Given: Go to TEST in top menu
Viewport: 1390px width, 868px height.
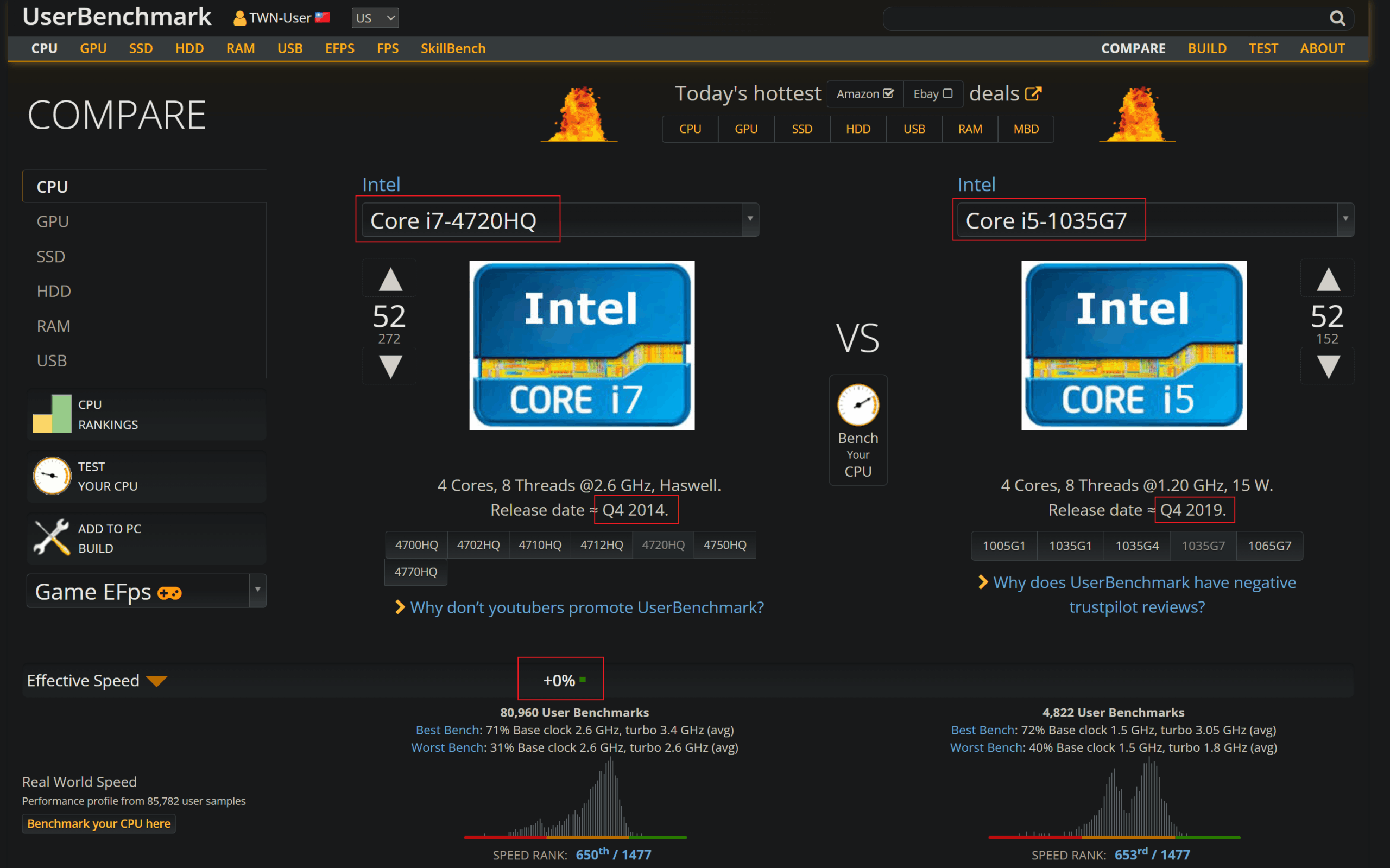Looking at the screenshot, I should 1263,48.
